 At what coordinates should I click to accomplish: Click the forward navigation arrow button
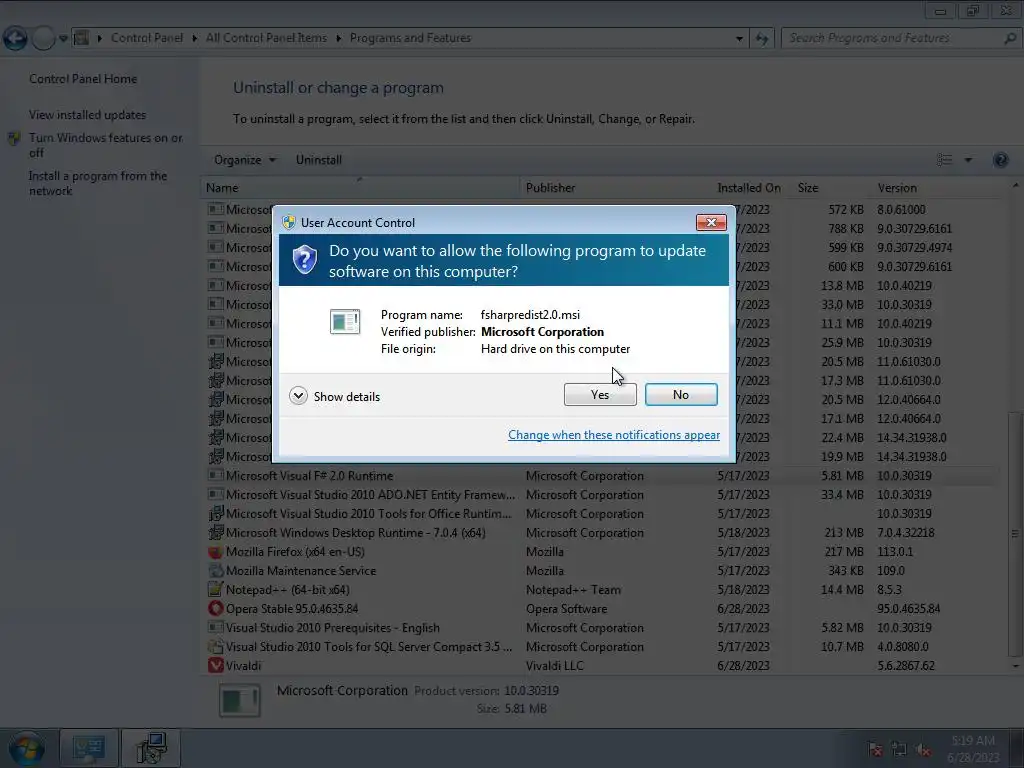[43, 38]
